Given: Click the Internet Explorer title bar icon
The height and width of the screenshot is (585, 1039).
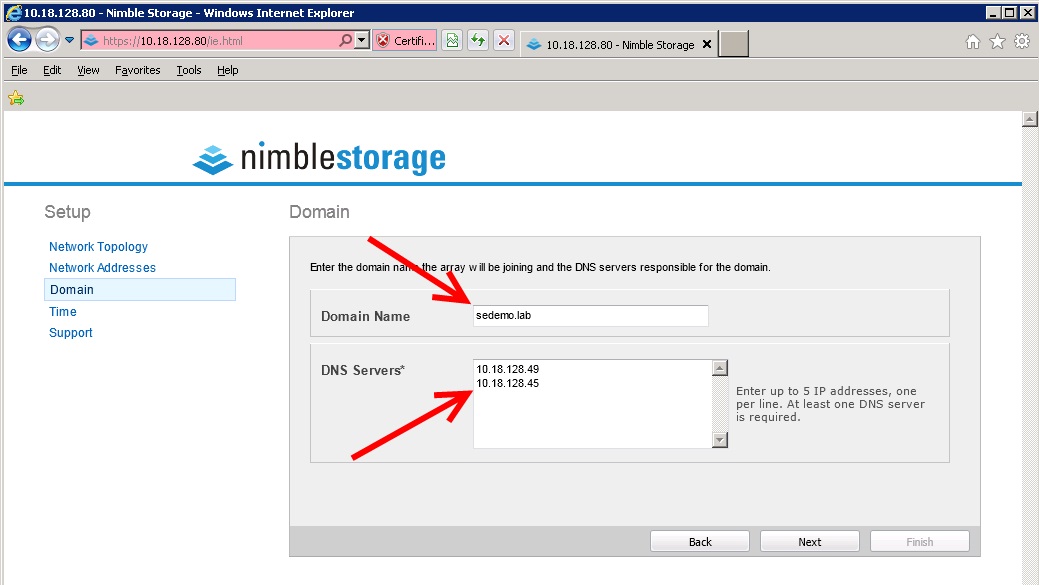Looking at the screenshot, I should [x=13, y=12].
